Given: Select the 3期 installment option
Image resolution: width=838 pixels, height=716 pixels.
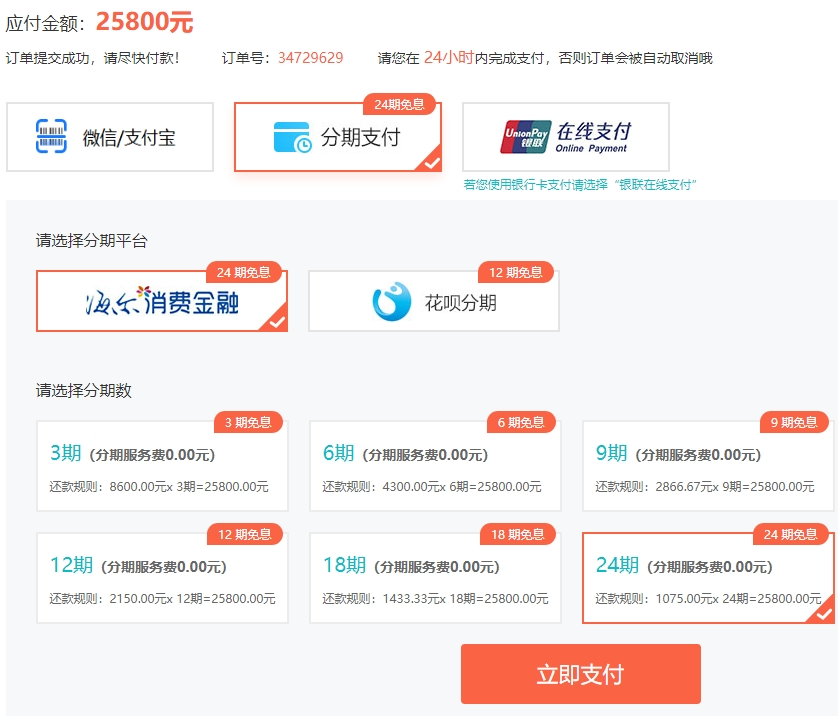Looking at the screenshot, I should coord(161,467).
